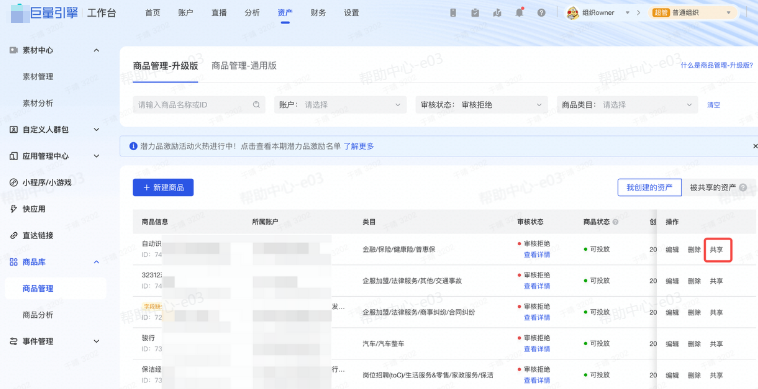
Task: Open the mobile device icon in header
Action: (x=453, y=13)
